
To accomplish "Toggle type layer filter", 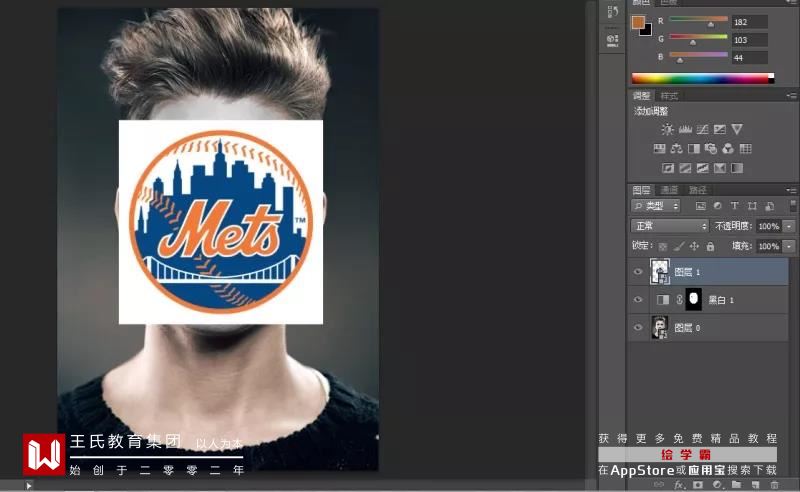I will [x=735, y=206].
